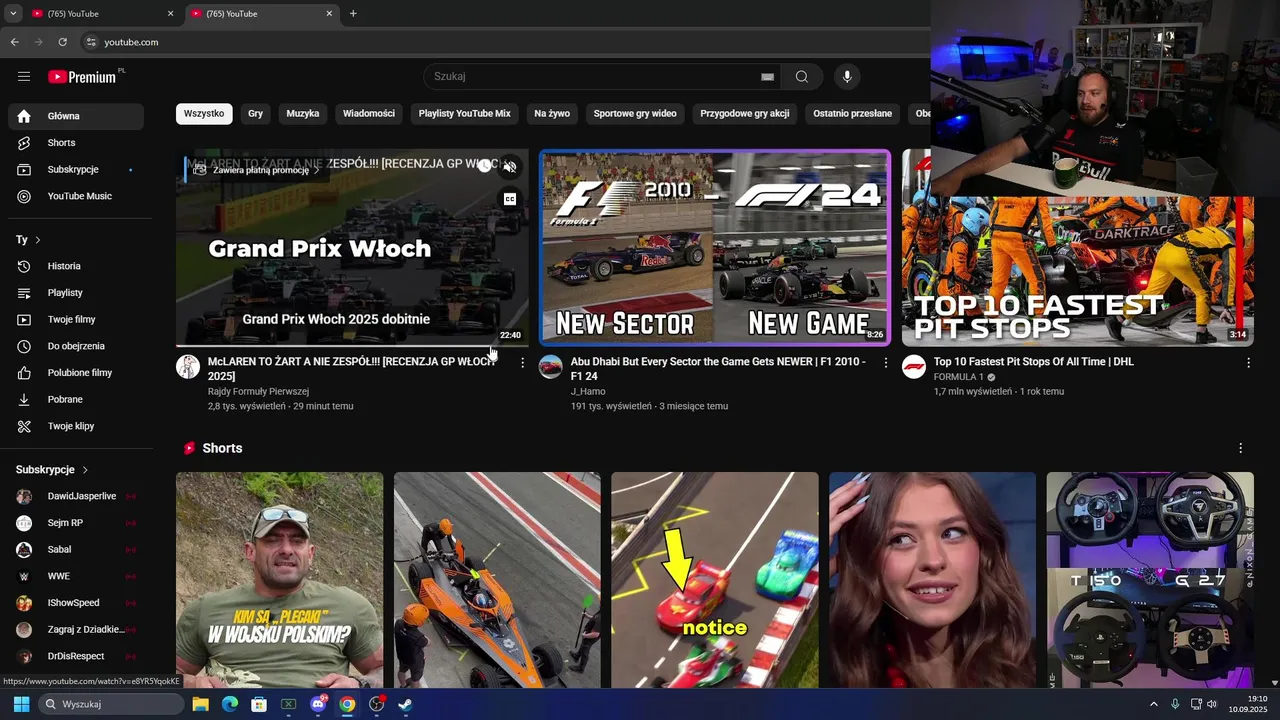The image size is (1280, 720).
Task: Select Przygodowe gry akcji chip
Action: tap(745, 114)
